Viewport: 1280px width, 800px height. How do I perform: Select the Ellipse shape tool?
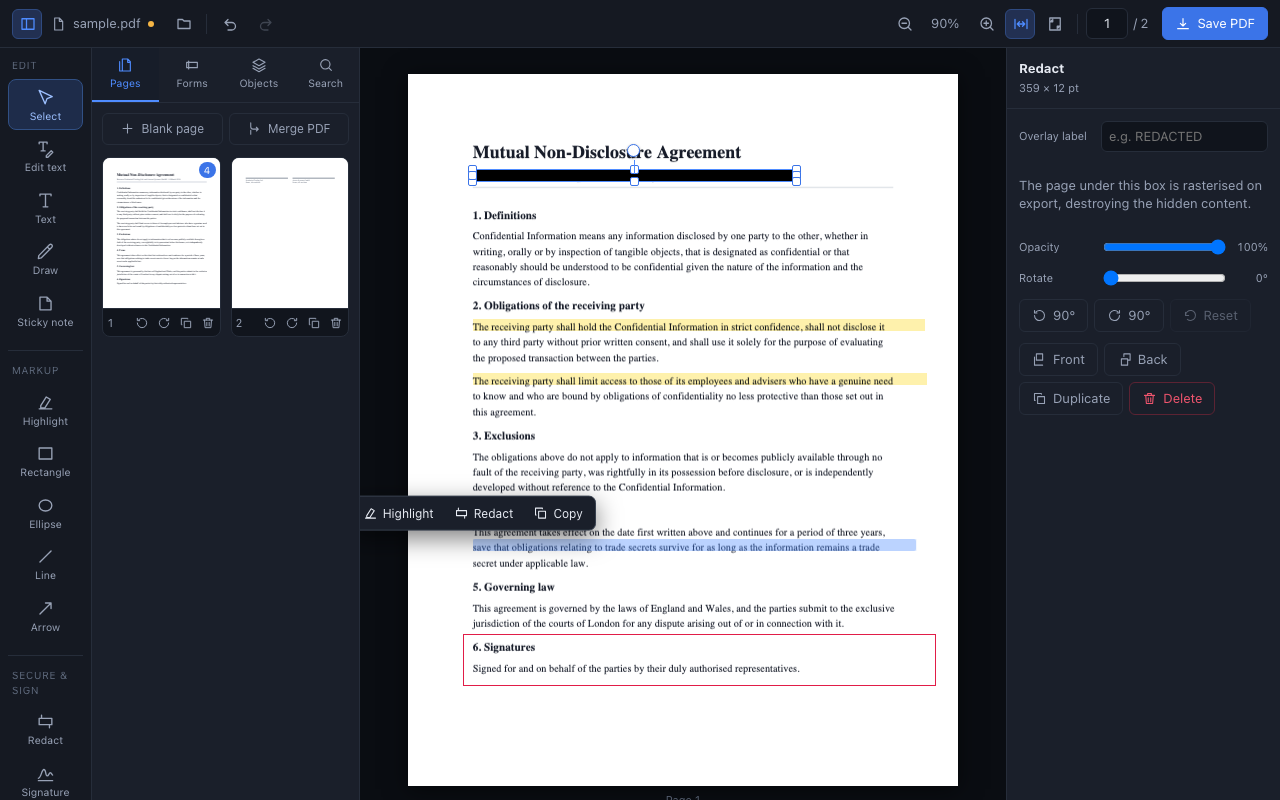pyautogui.click(x=45, y=513)
